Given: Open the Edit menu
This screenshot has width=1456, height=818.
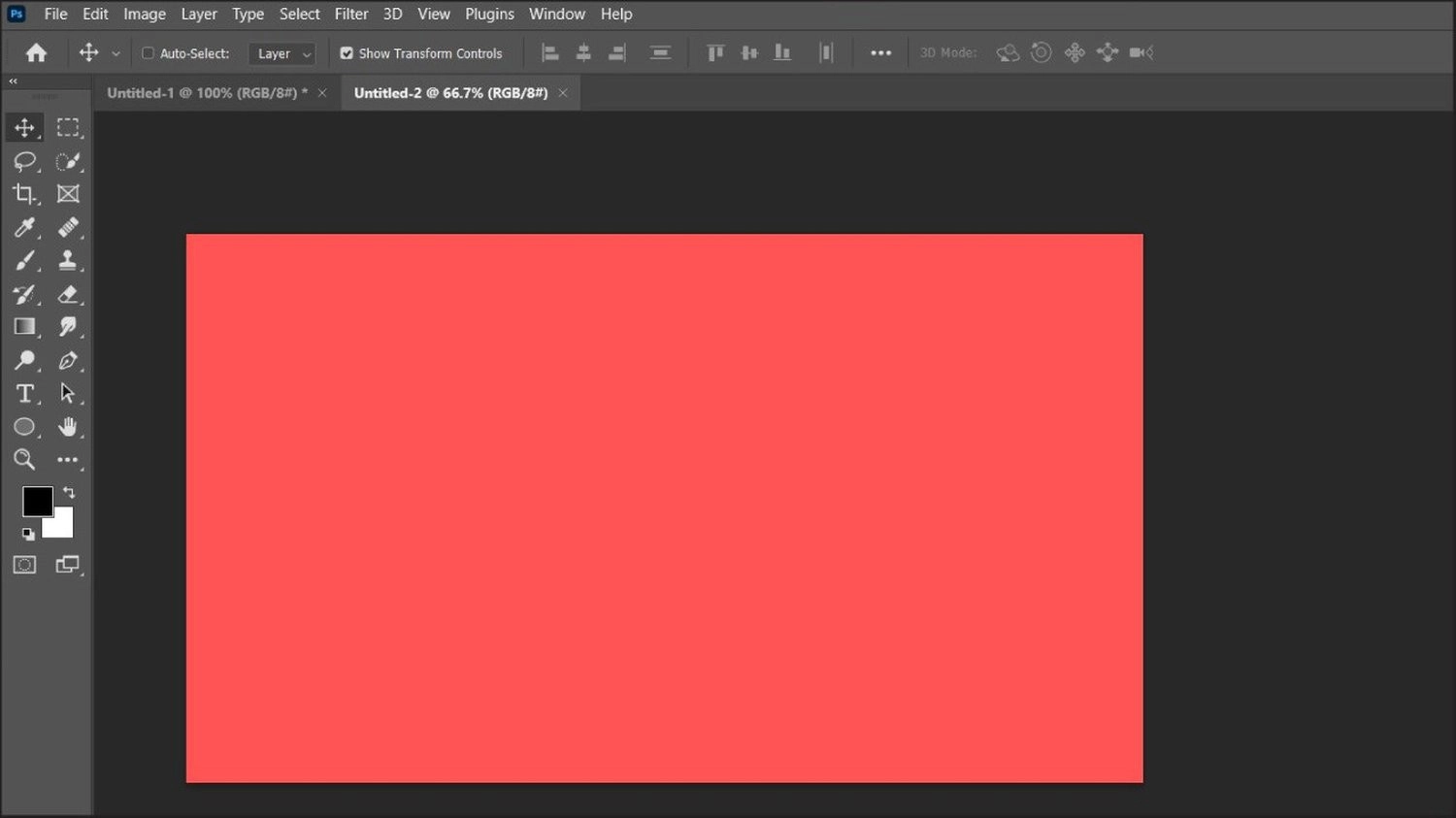Looking at the screenshot, I should (x=95, y=15).
